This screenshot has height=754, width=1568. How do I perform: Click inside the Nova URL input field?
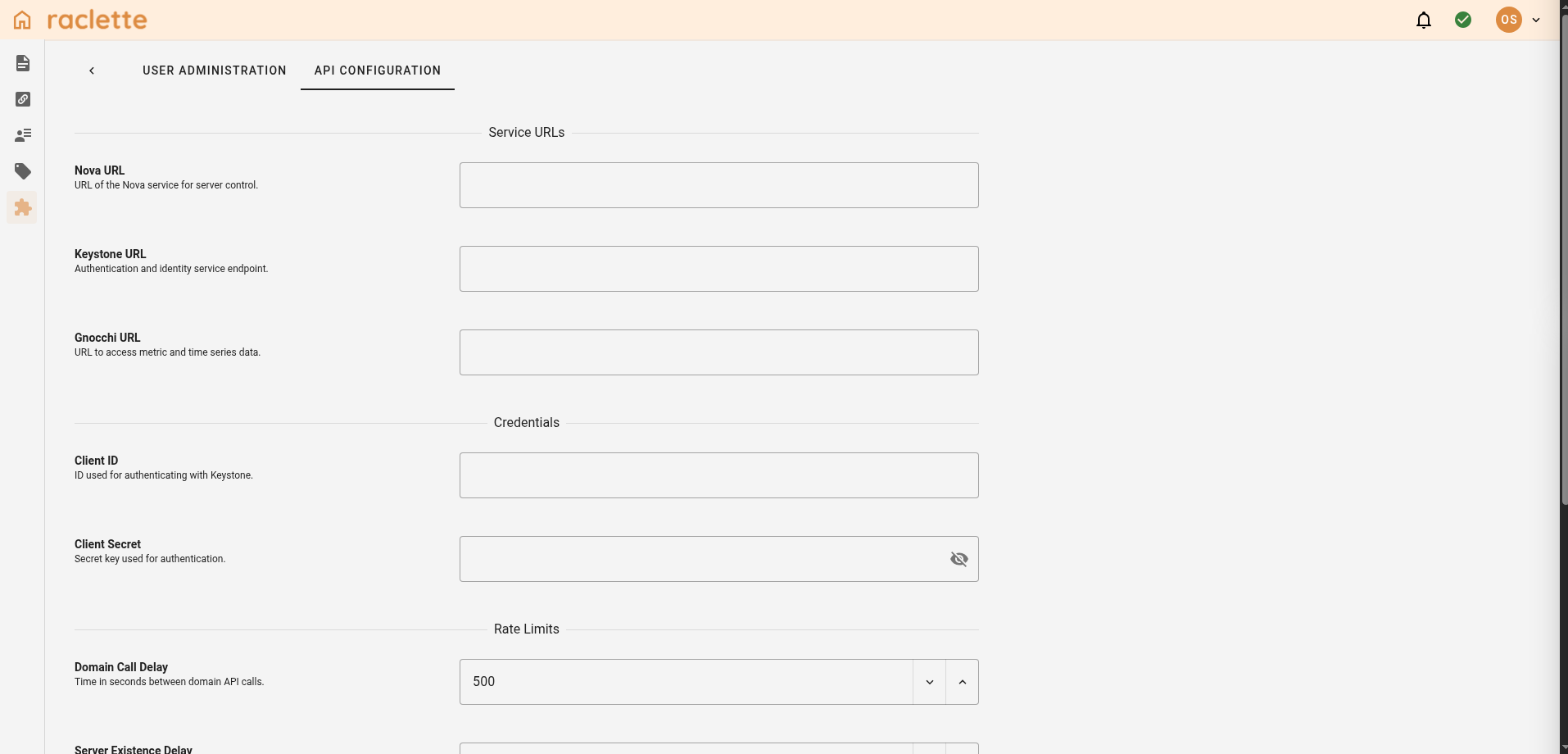coord(718,185)
